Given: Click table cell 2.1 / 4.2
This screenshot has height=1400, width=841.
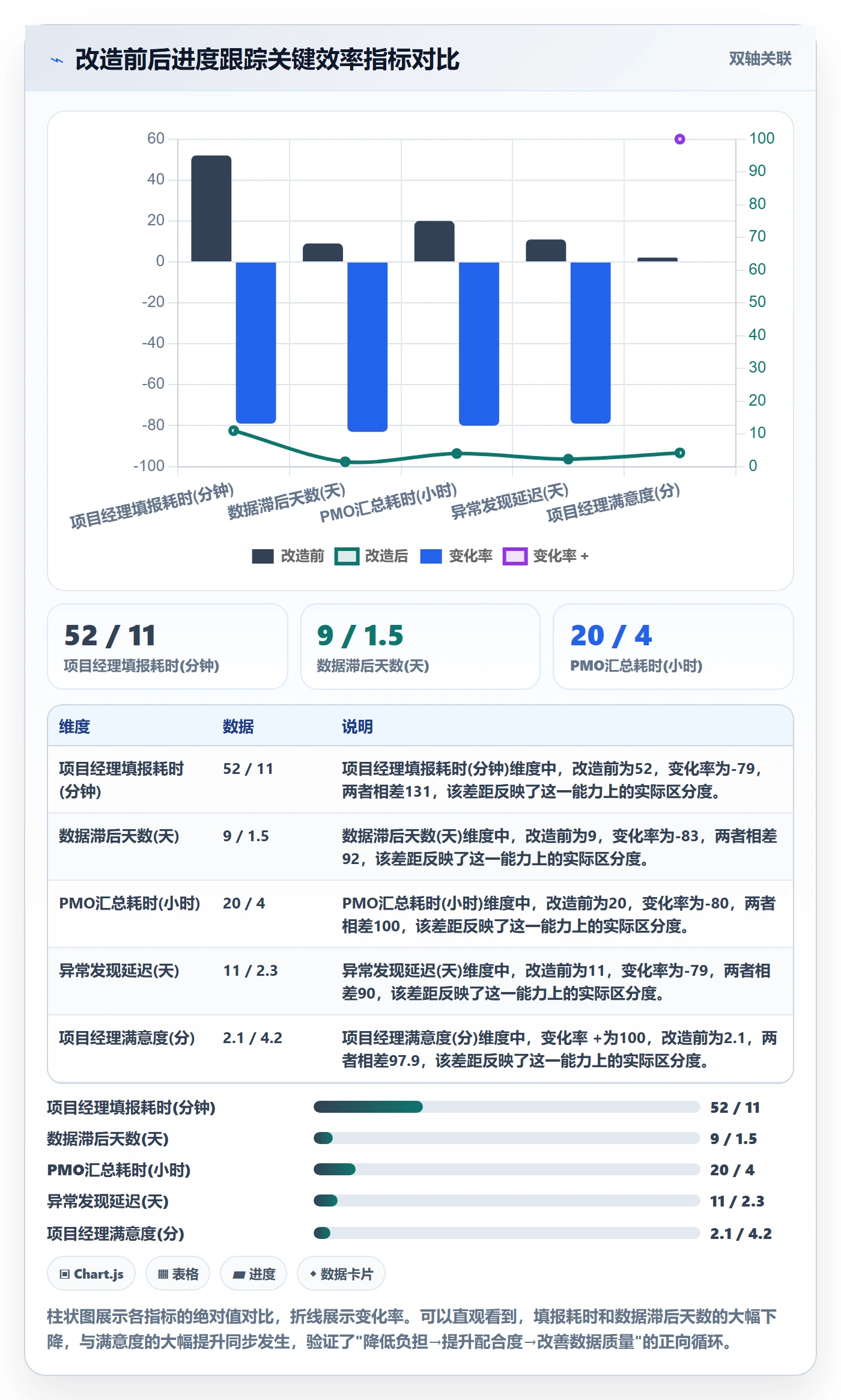Looking at the screenshot, I should (x=252, y=1038).
